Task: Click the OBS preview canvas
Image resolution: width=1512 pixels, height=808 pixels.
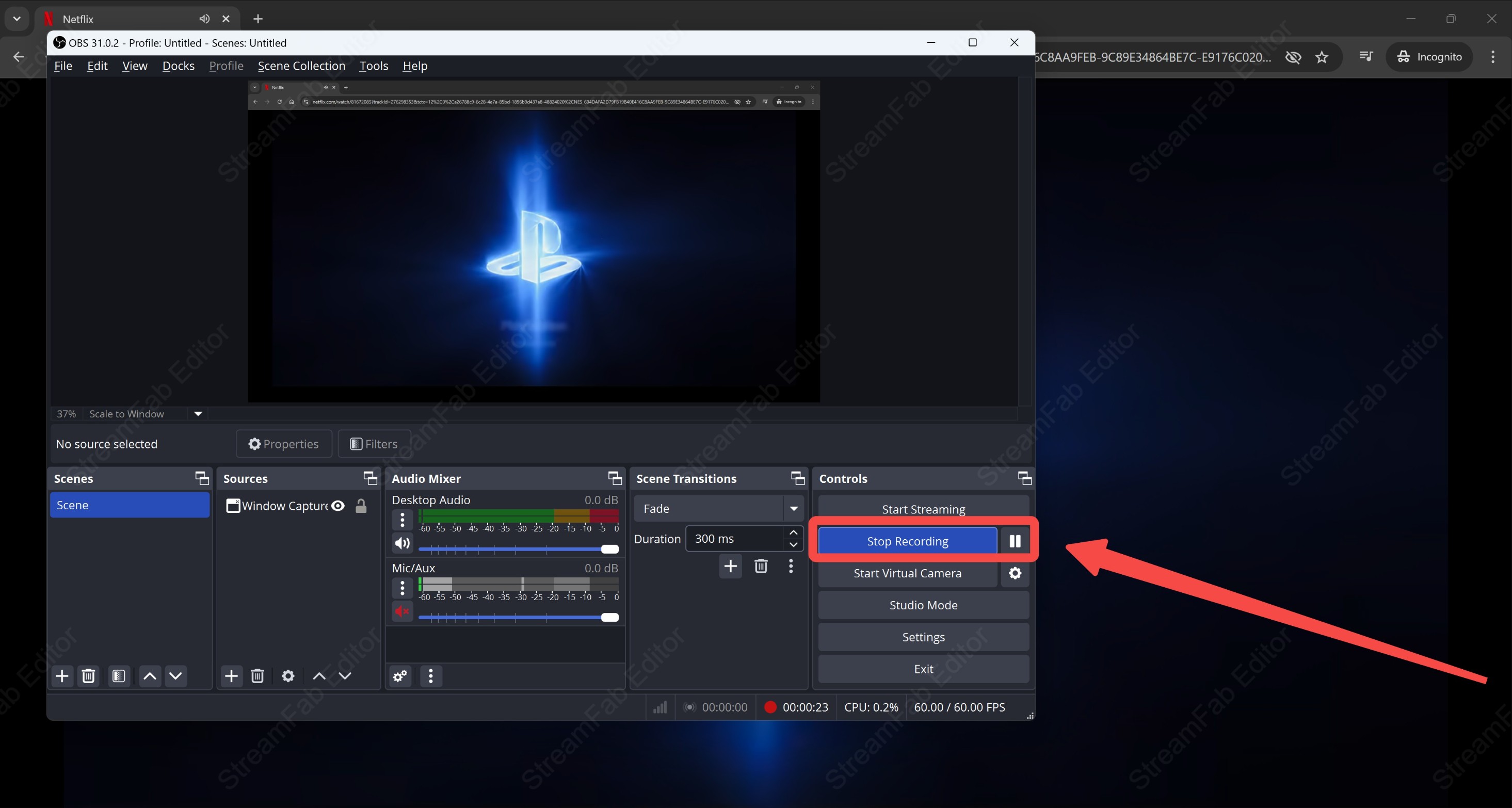Action: [x=534, y=242]
